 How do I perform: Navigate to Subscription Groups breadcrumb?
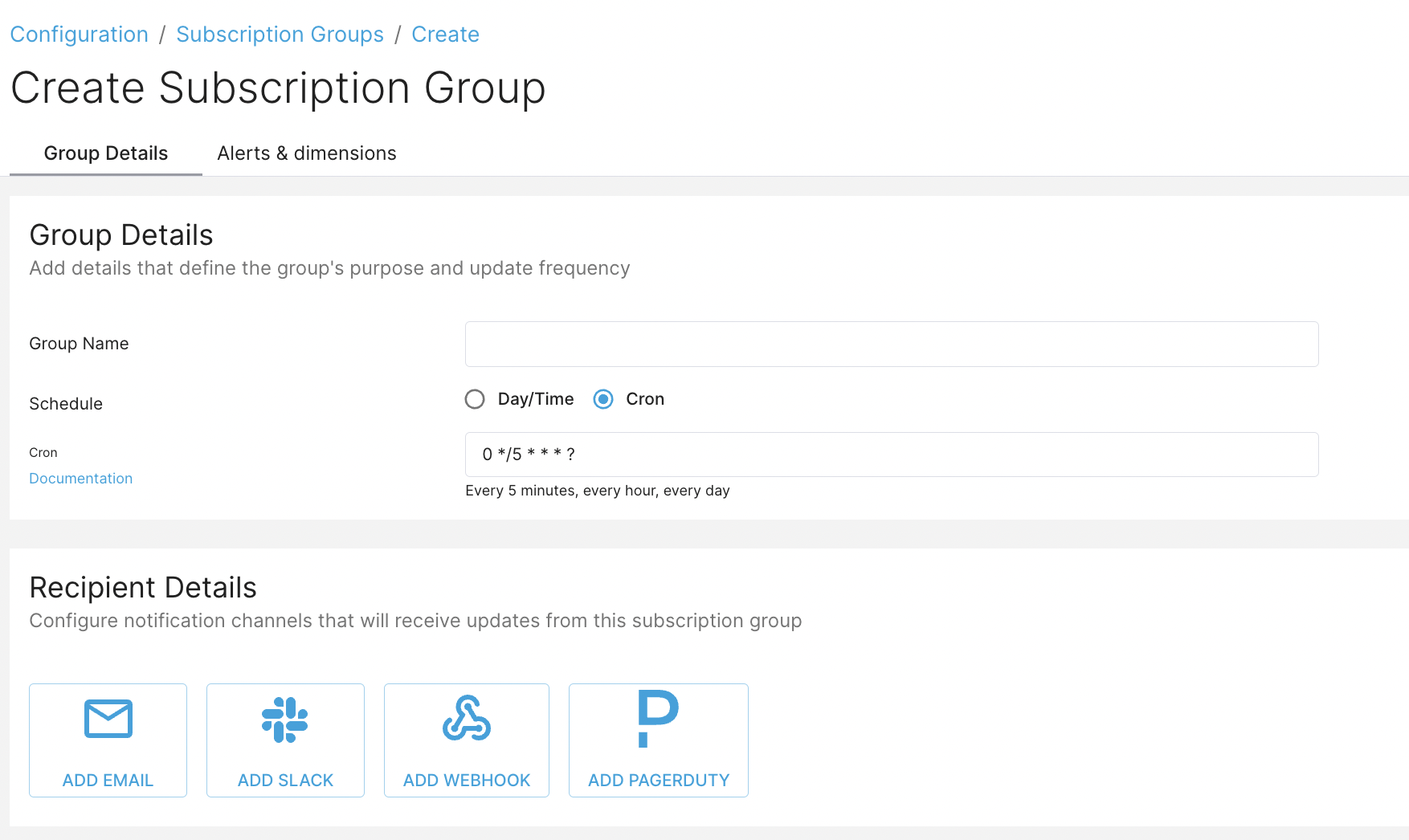[x=280, y=35]
